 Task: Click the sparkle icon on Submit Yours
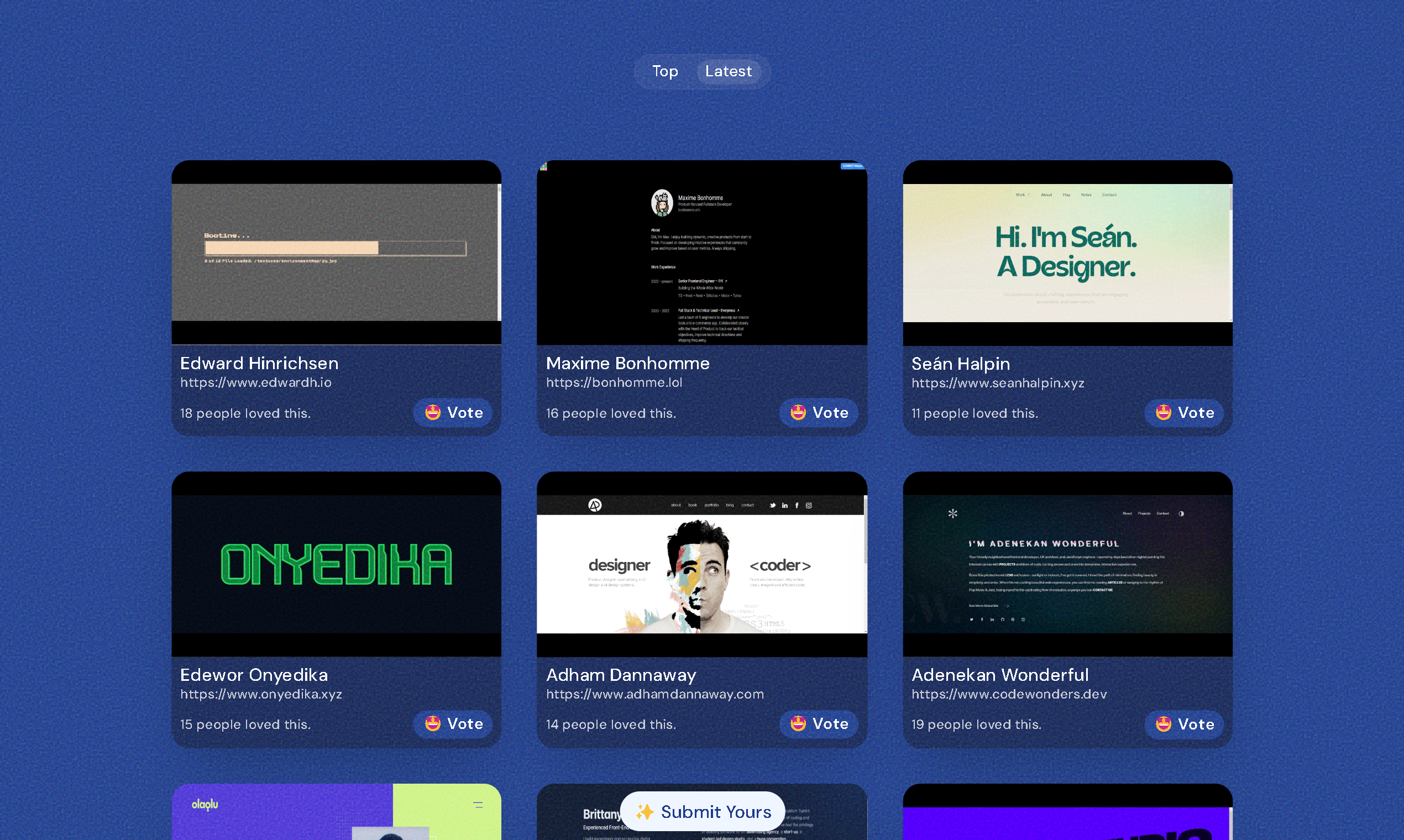pyautogui.click(x=645, y=812)
